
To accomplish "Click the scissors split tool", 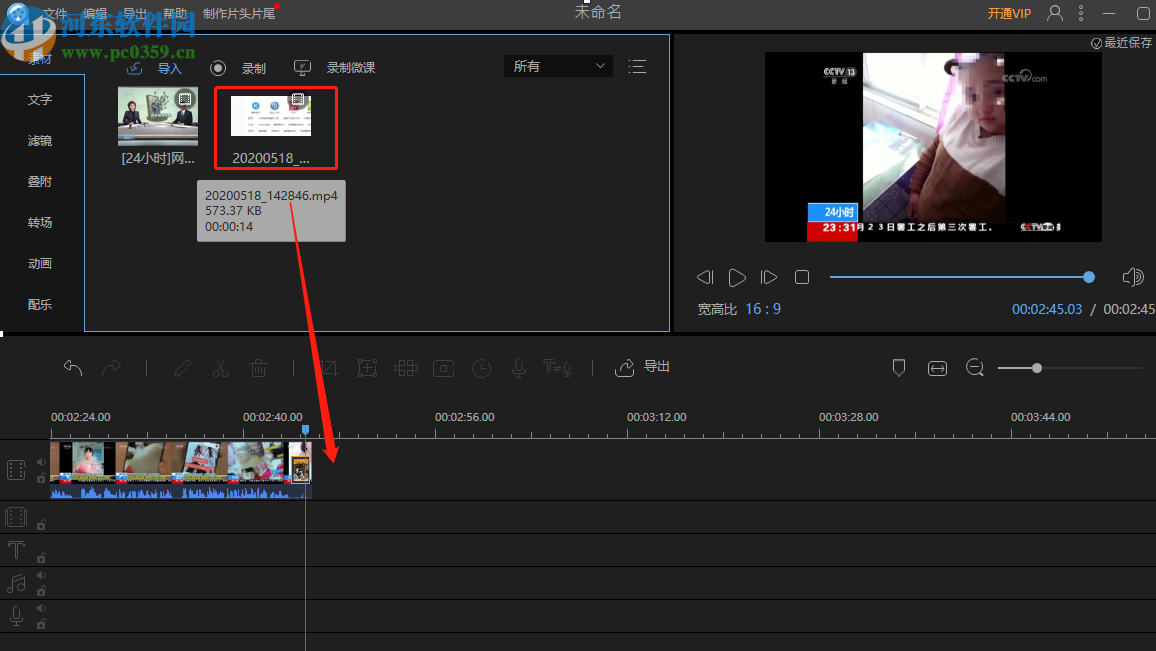I will [x=220, y=368].
